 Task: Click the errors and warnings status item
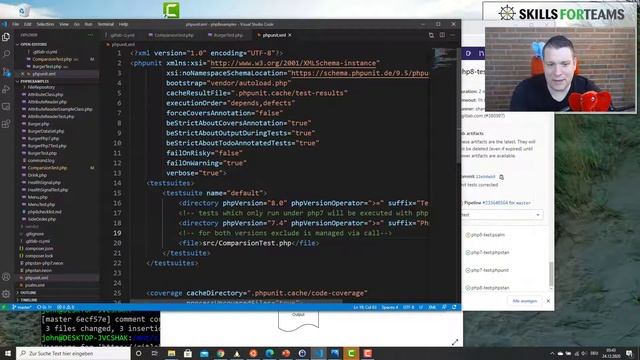click(65, 307)
